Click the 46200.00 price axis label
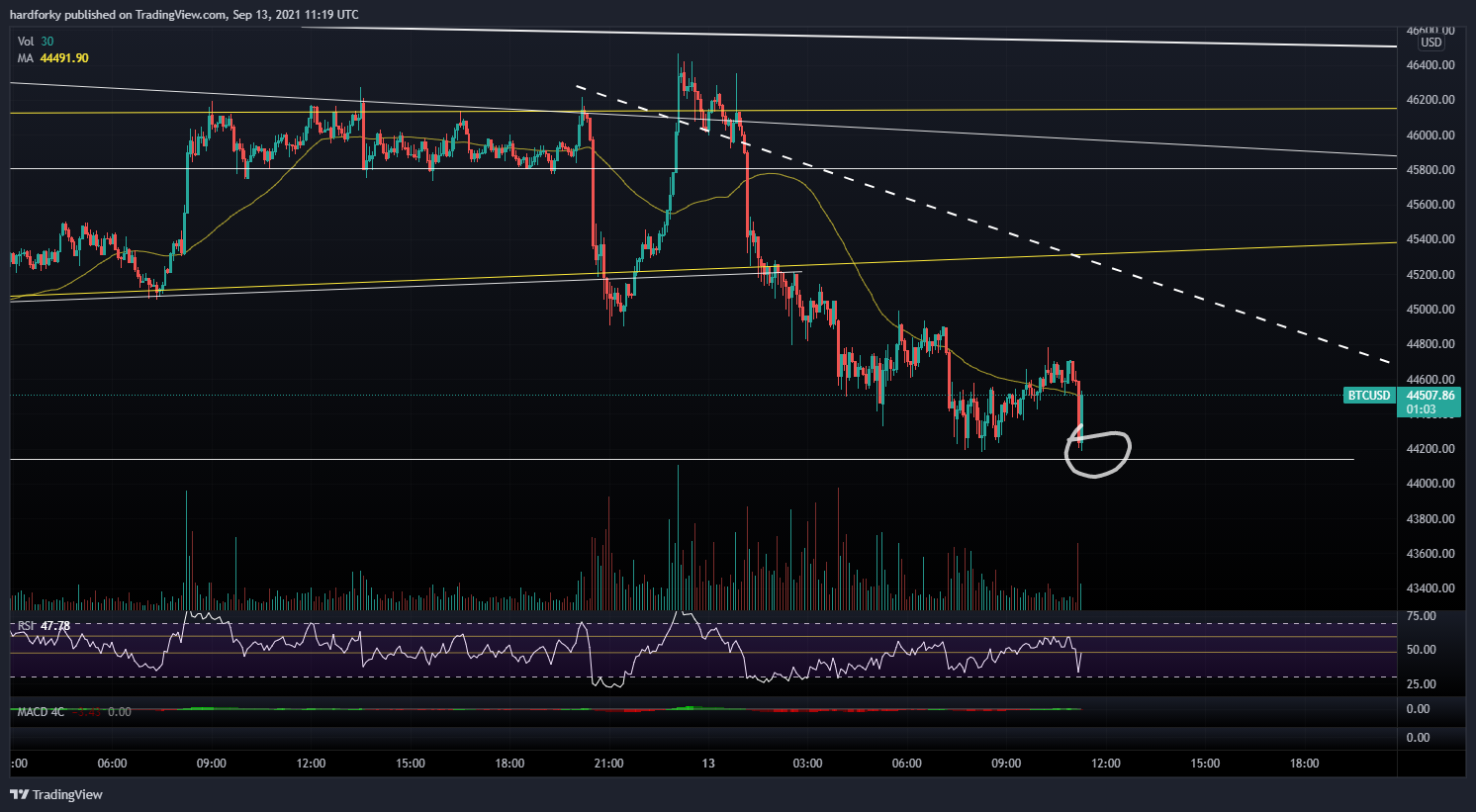Screen dimensions: 1476x812 tap(1430, 100)
